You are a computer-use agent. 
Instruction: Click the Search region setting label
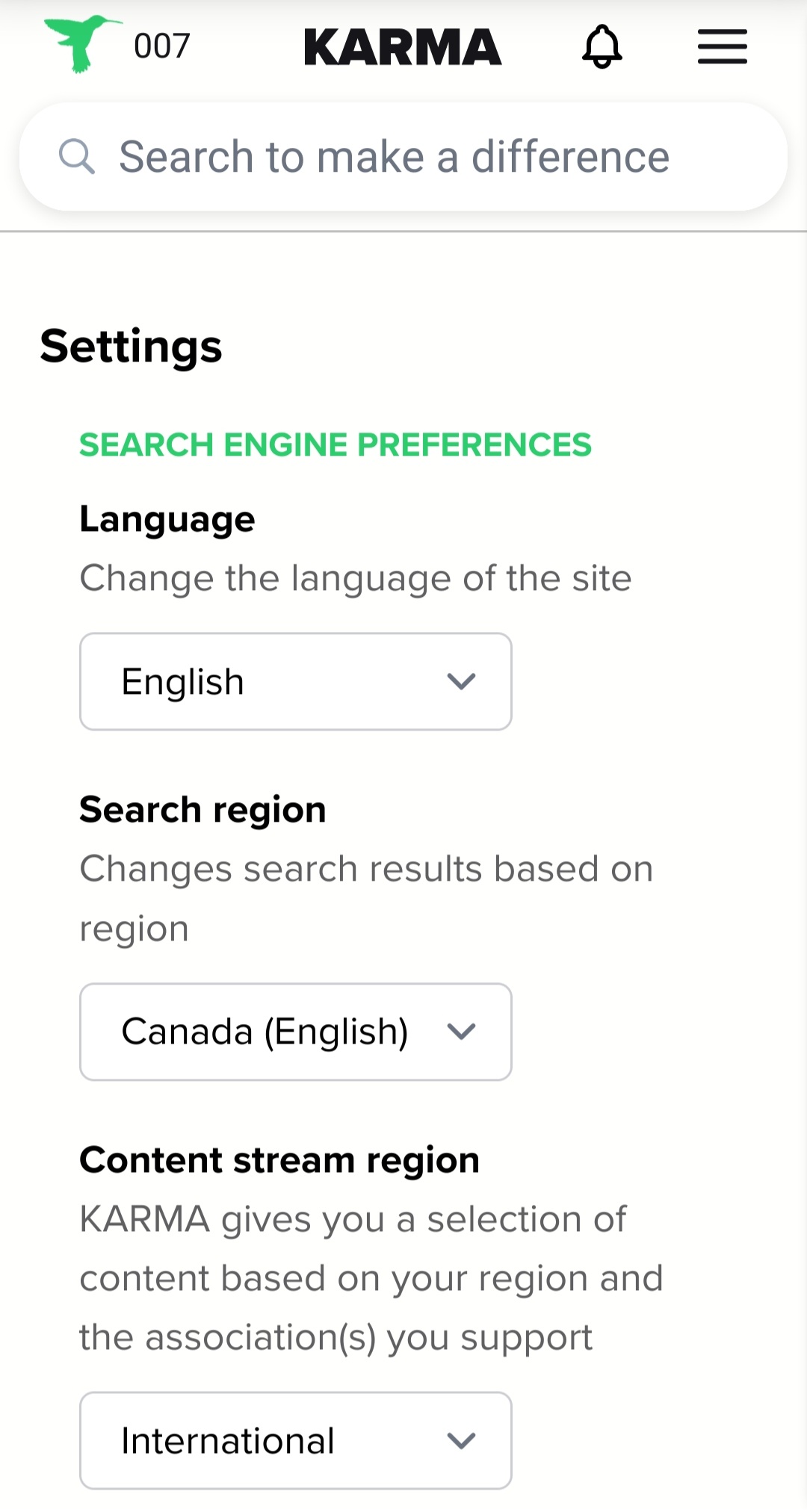202,810
